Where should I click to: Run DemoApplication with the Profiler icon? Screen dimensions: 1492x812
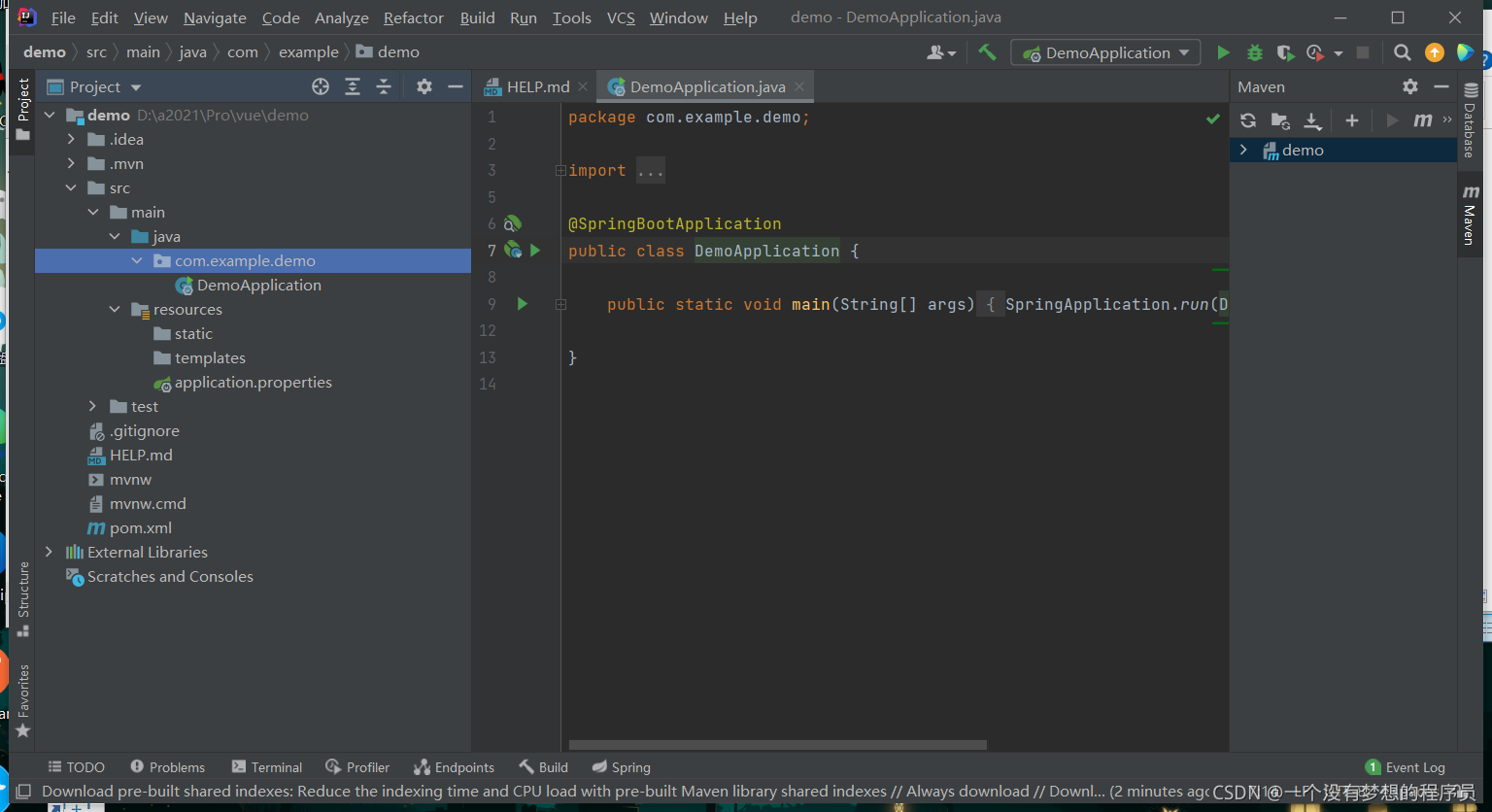(1315, 52)
